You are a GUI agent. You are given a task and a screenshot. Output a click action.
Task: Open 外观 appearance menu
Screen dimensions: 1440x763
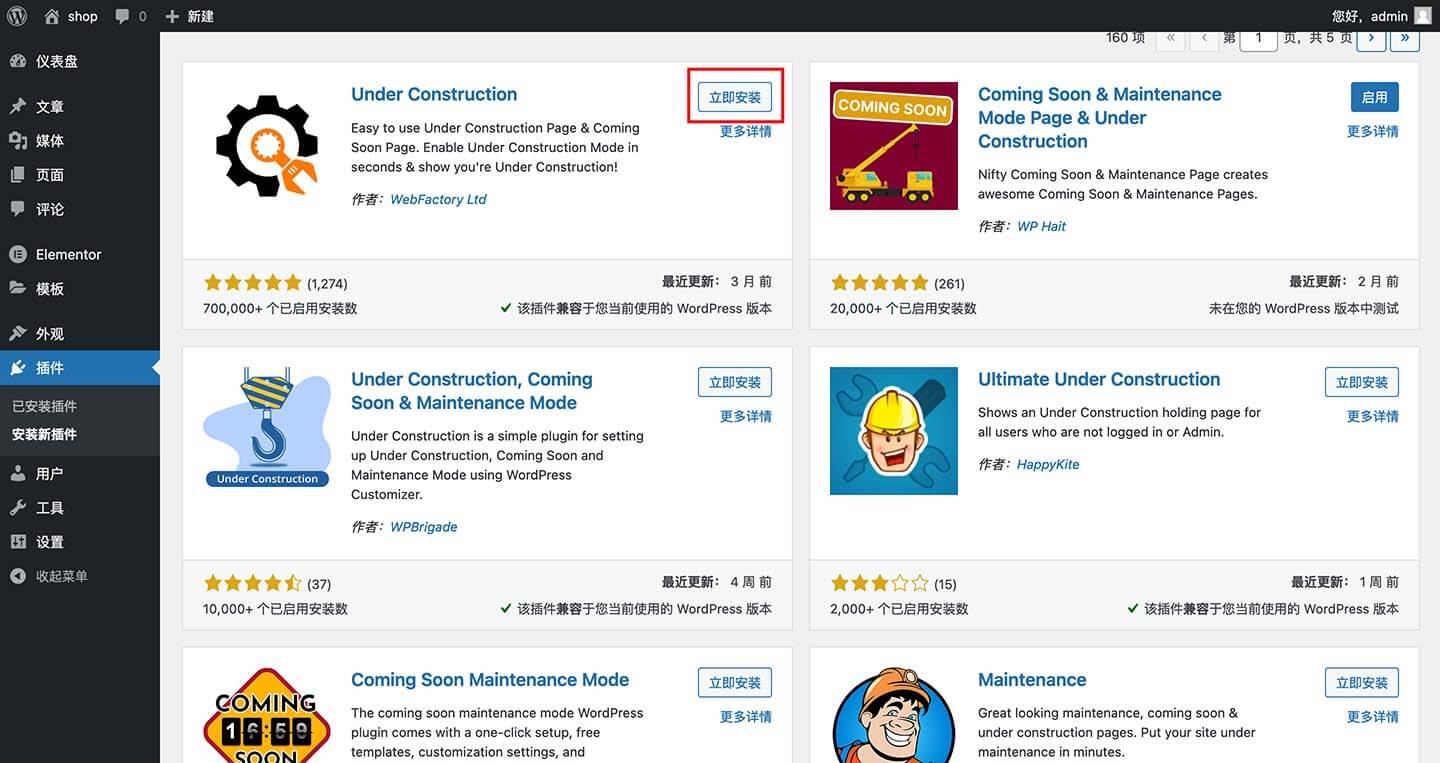(80, 334)
